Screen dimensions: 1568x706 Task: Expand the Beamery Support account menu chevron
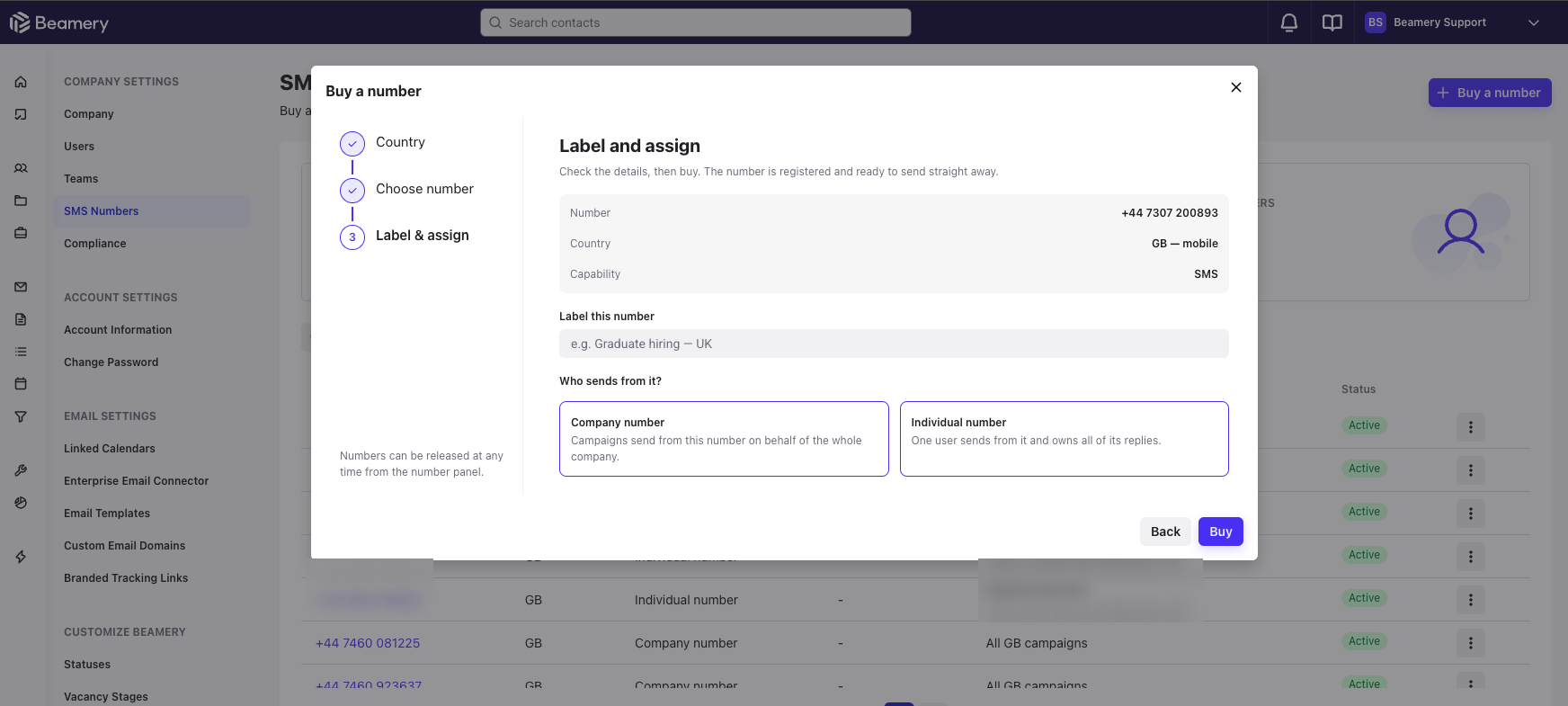tap(1534, 22)
